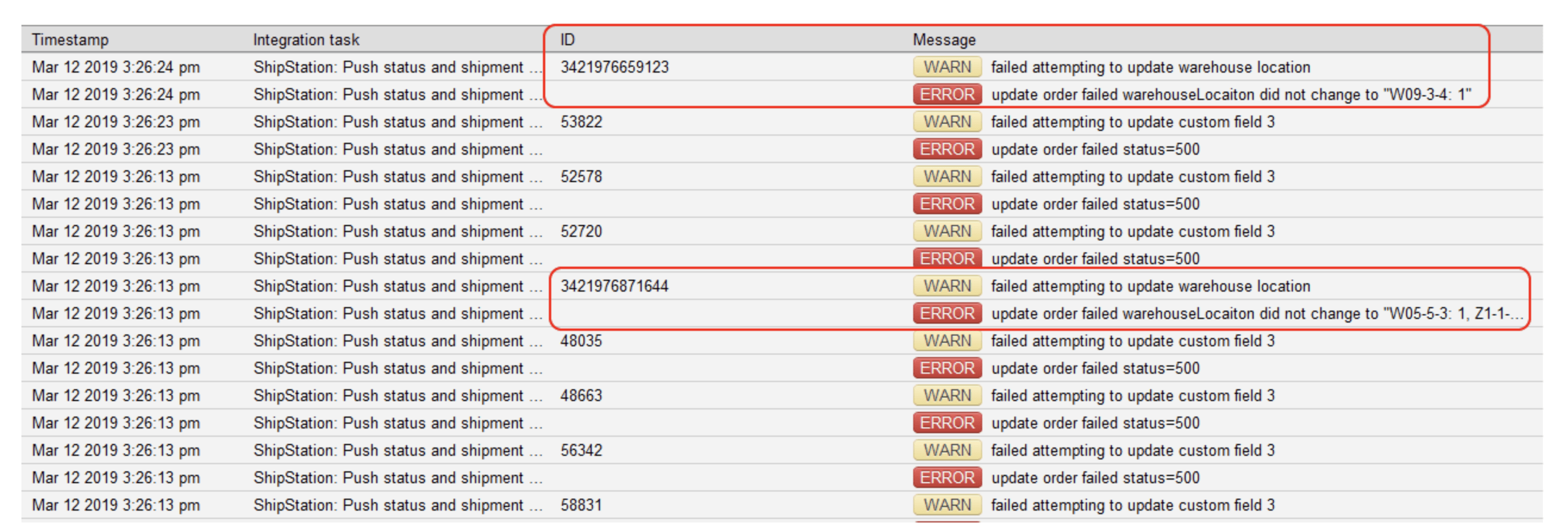Open warehouse location warning for ID 3421976659123
Screen dimensions: 1568x532
pyautogui.click(x=1151, y=67)
